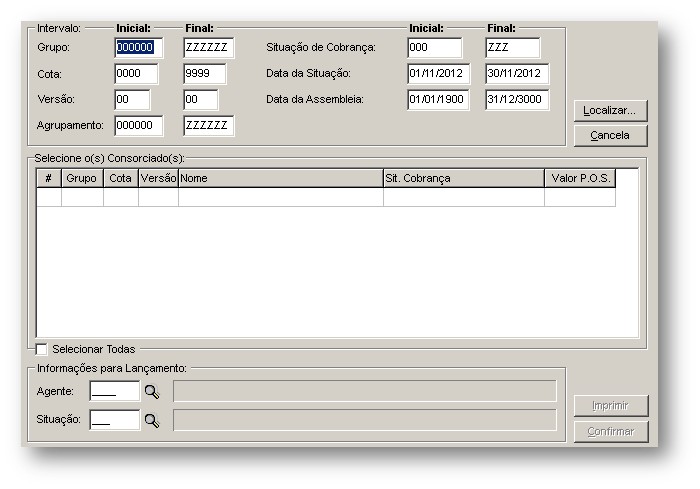This screenshot has width=700, height=489.
Task: Select Data da Situação initial date 01/11/2012
Action: (438, 74)
